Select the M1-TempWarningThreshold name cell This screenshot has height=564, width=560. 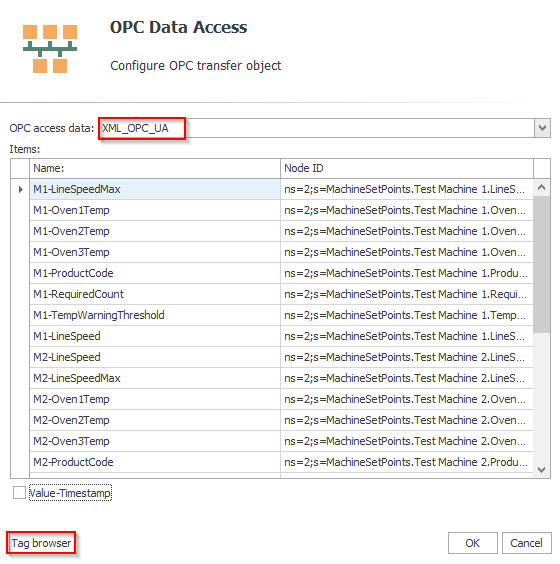tap(155, 315)
